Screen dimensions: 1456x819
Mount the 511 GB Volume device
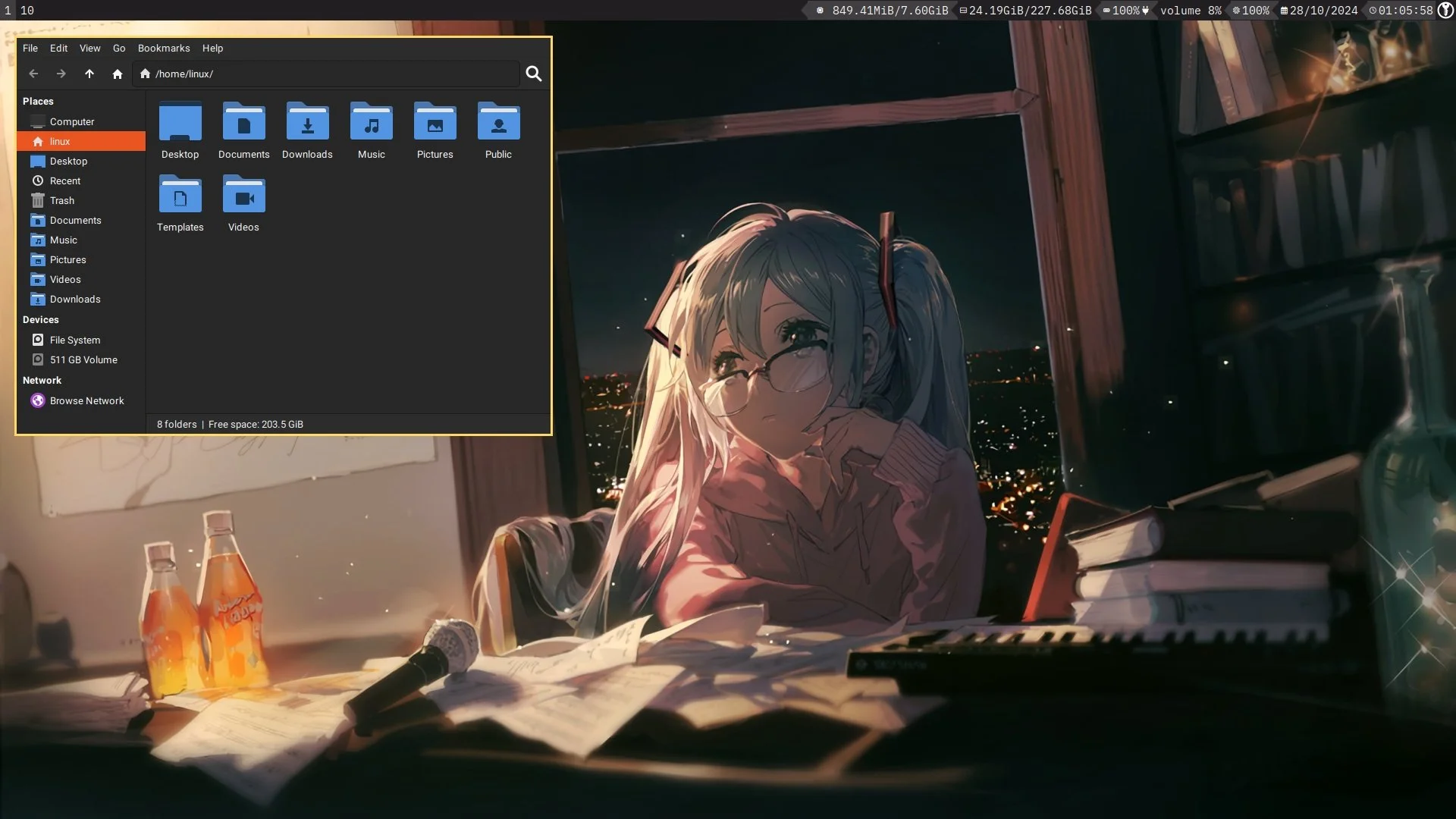tap(81, 359)
